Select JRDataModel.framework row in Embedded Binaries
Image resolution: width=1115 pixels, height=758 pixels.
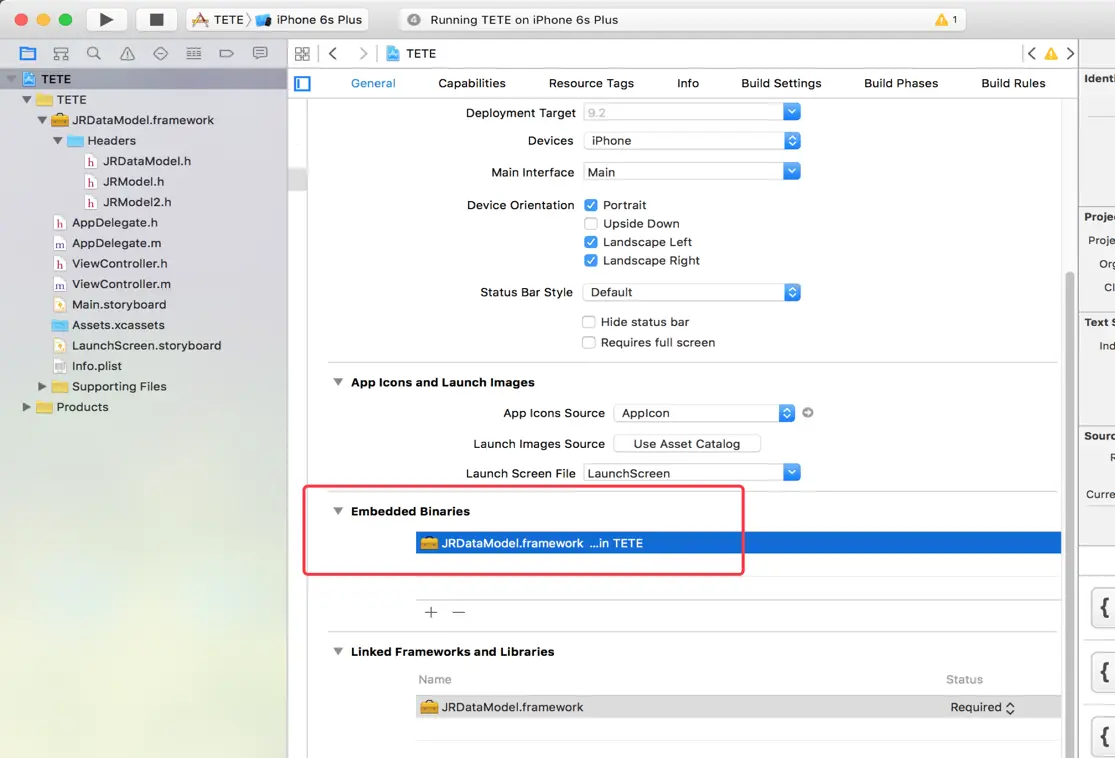[x=738, y=543]
